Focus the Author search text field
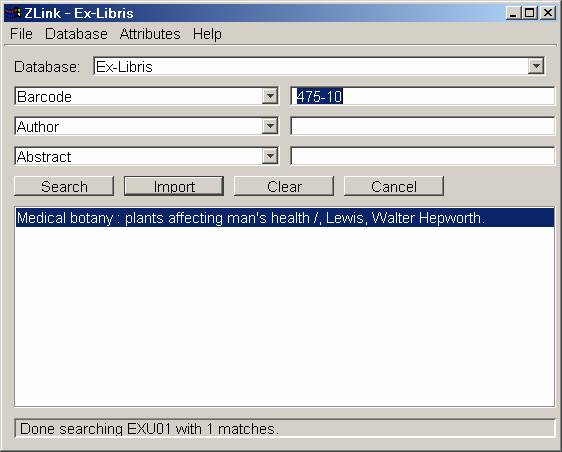 coord(423,126)
